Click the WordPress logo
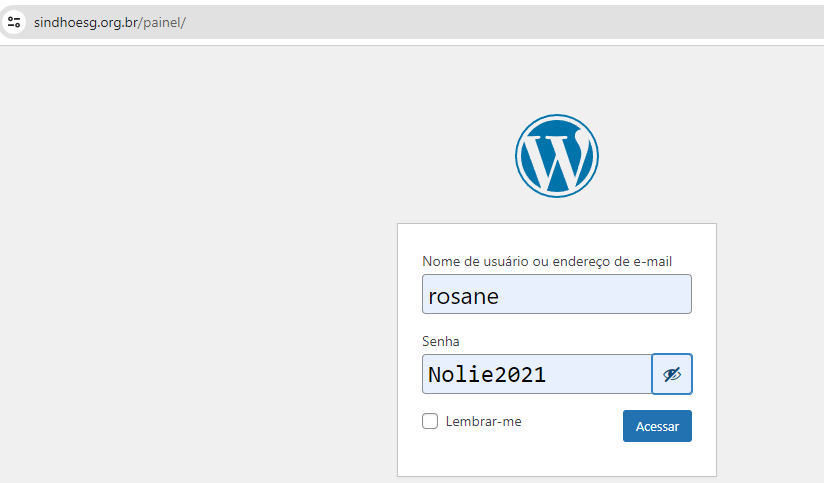This screenshot has width=824, height=483. (x=556, y=155)
